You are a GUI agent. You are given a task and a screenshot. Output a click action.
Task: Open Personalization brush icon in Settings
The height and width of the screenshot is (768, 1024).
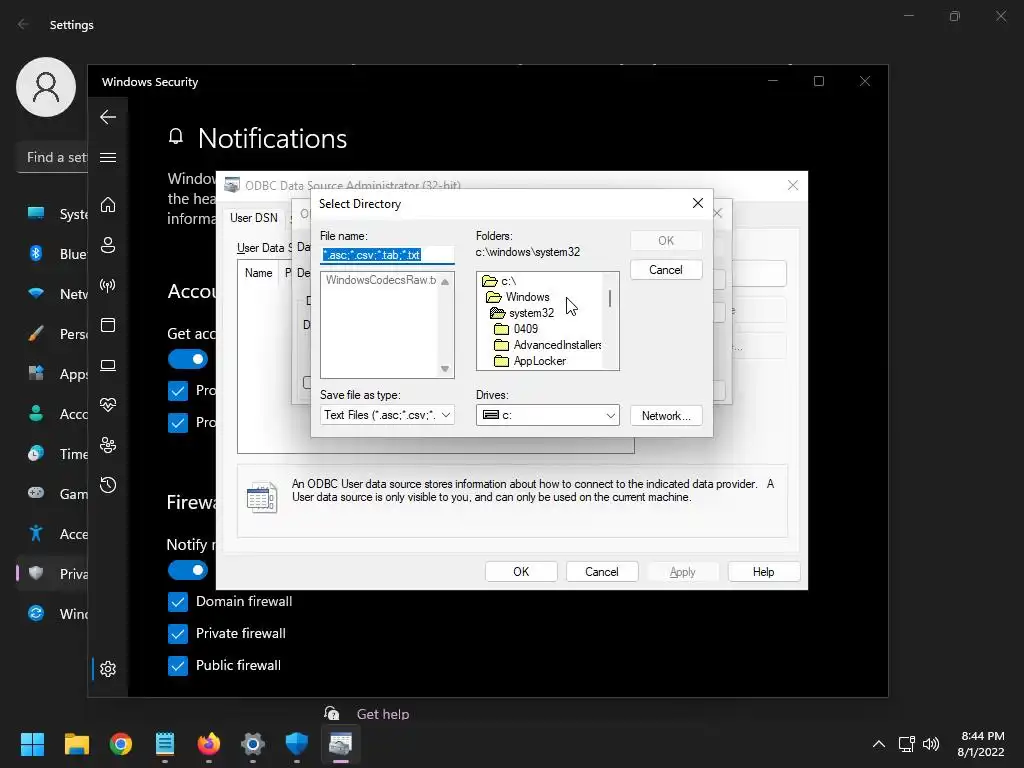pos(36,334)
